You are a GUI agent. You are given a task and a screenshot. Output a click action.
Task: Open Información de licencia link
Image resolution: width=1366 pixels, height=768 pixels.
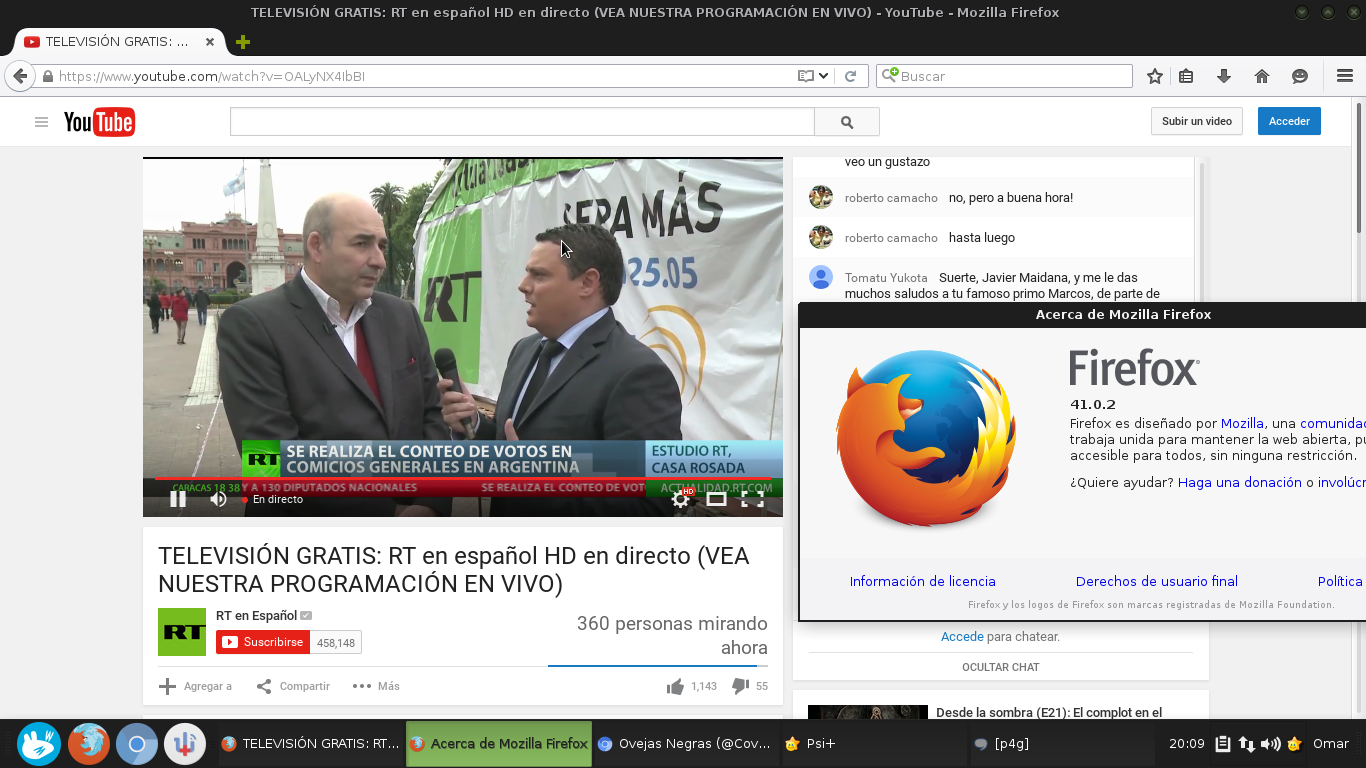pos(923,581)
